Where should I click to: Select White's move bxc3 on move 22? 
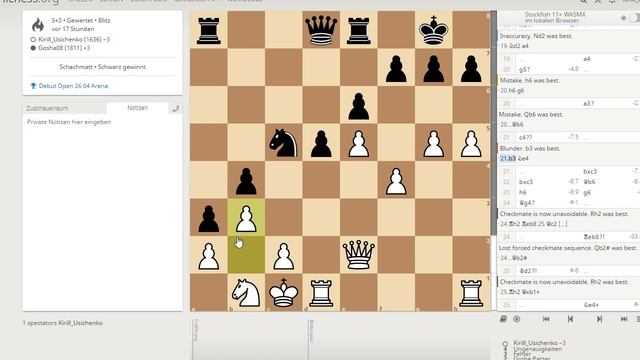click(x=526, y=182)
